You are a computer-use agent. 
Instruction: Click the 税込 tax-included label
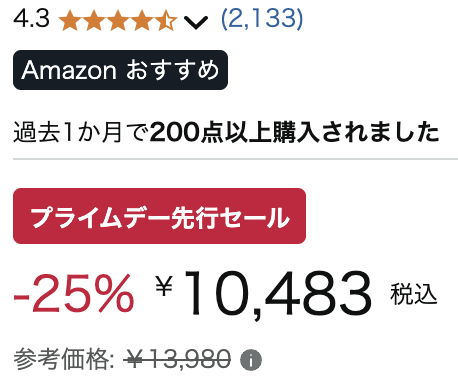(x=413, y=294)
